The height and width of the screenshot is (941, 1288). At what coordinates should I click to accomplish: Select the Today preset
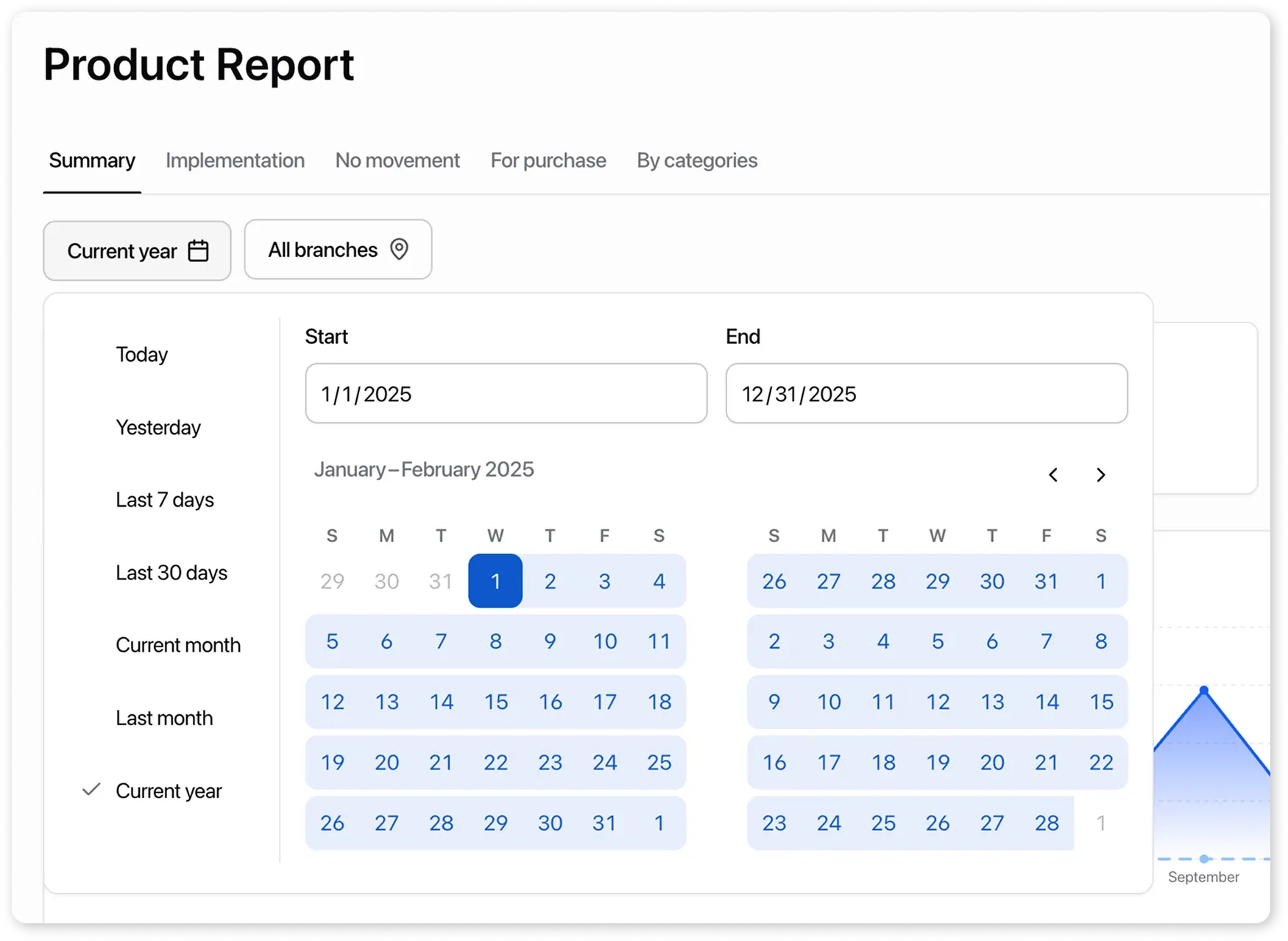coord(141,354)
